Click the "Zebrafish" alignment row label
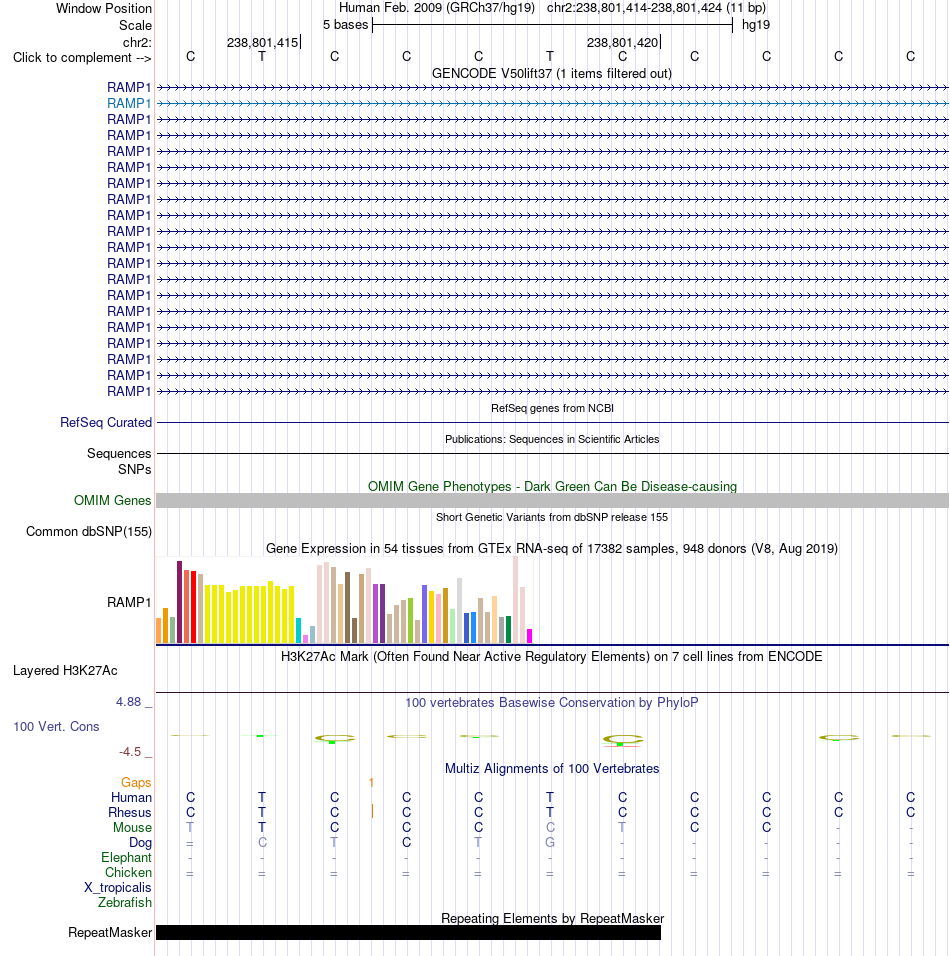The image size is (950, 956). pos(125,902)
